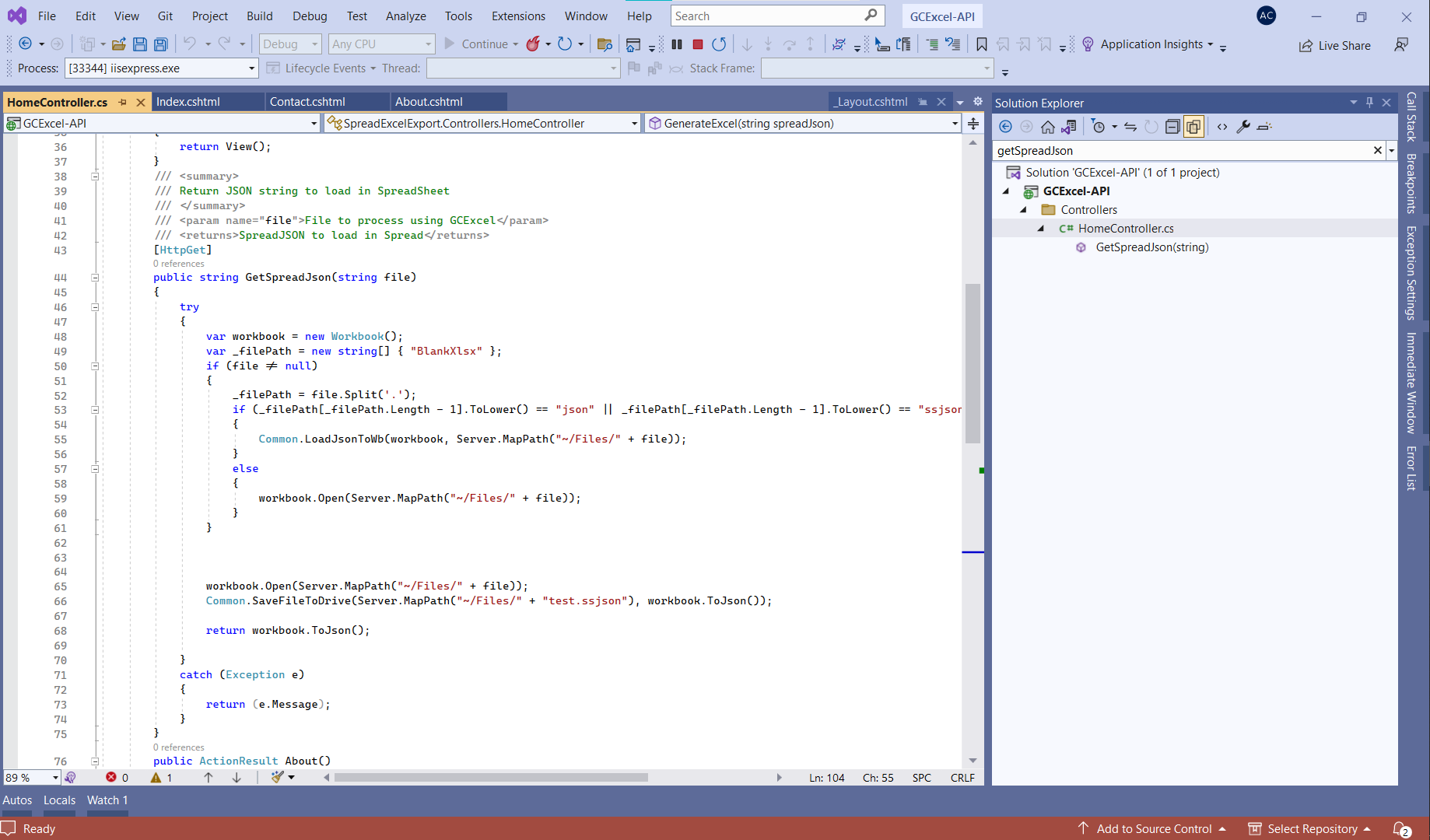Open Properties via Solution Explorer wrench icon
The width and height of the screenshot is (1430, 840).
coord(1244,126)
